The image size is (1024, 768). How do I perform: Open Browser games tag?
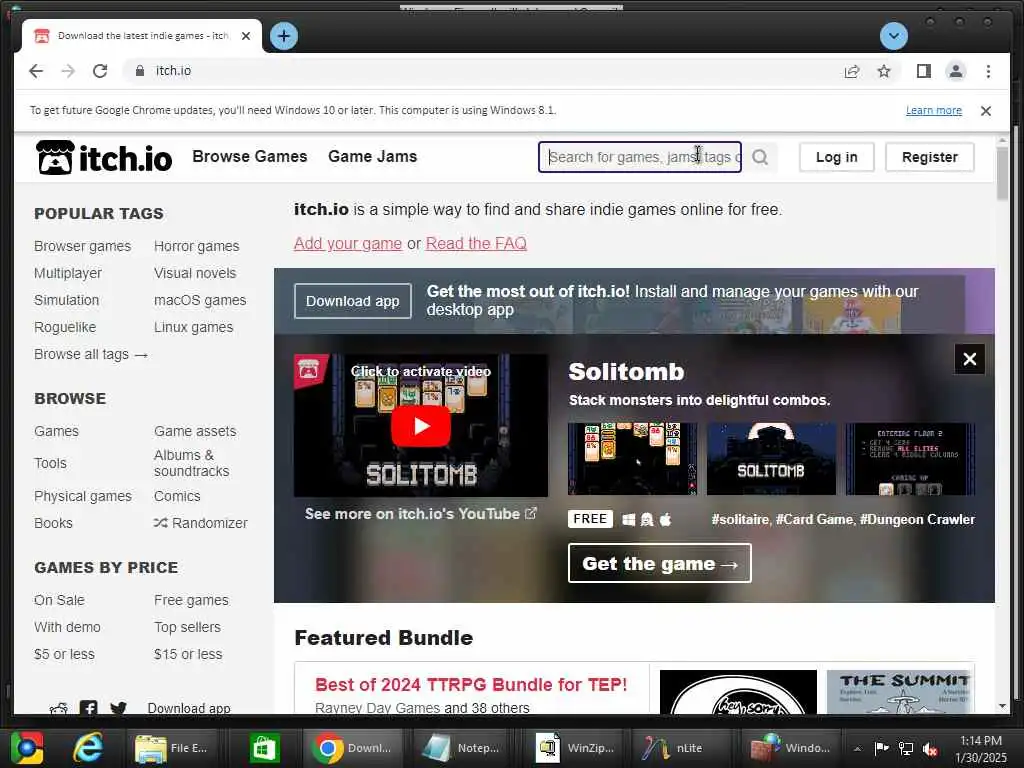(x=82, y=246)
